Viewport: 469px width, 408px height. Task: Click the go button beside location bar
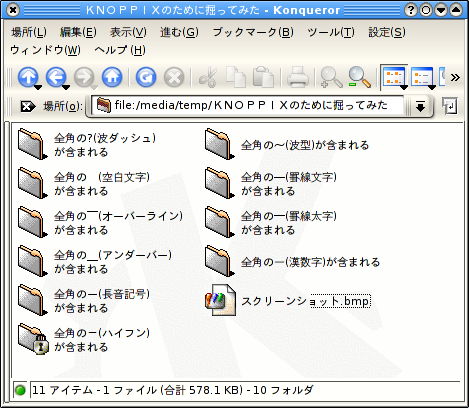coord(450,106)
